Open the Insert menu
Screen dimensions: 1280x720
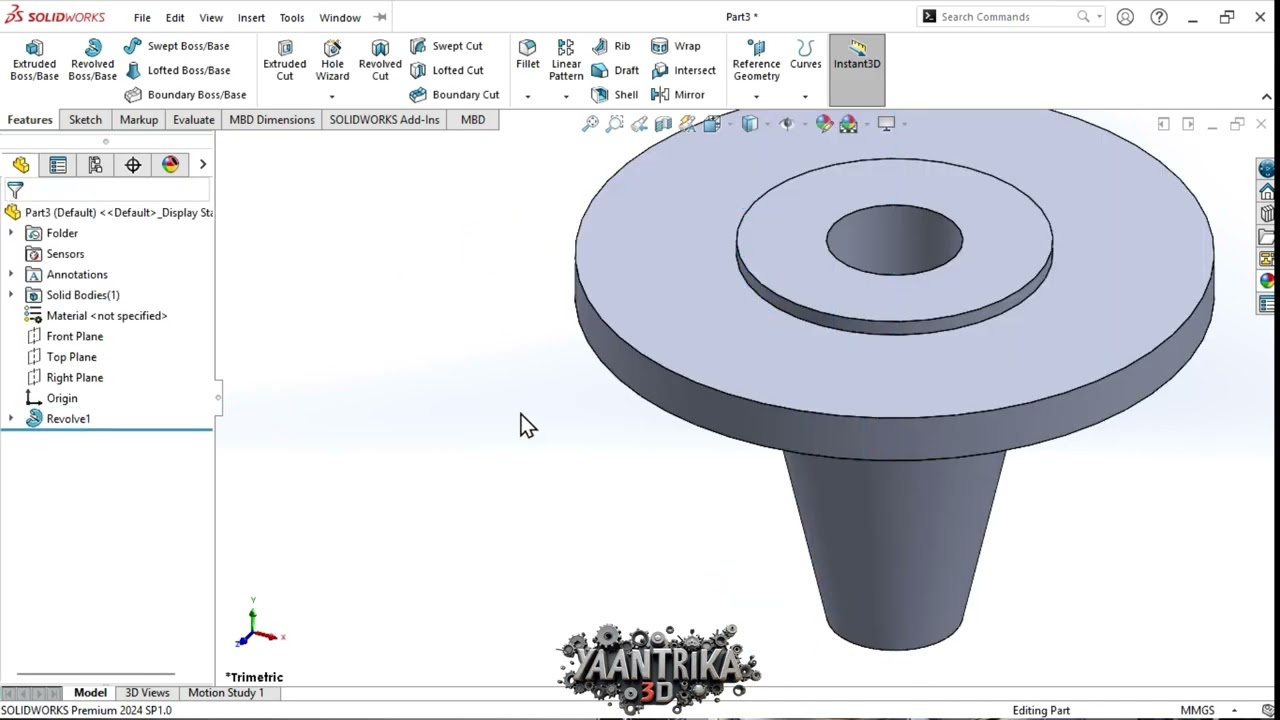coord(251,17)
